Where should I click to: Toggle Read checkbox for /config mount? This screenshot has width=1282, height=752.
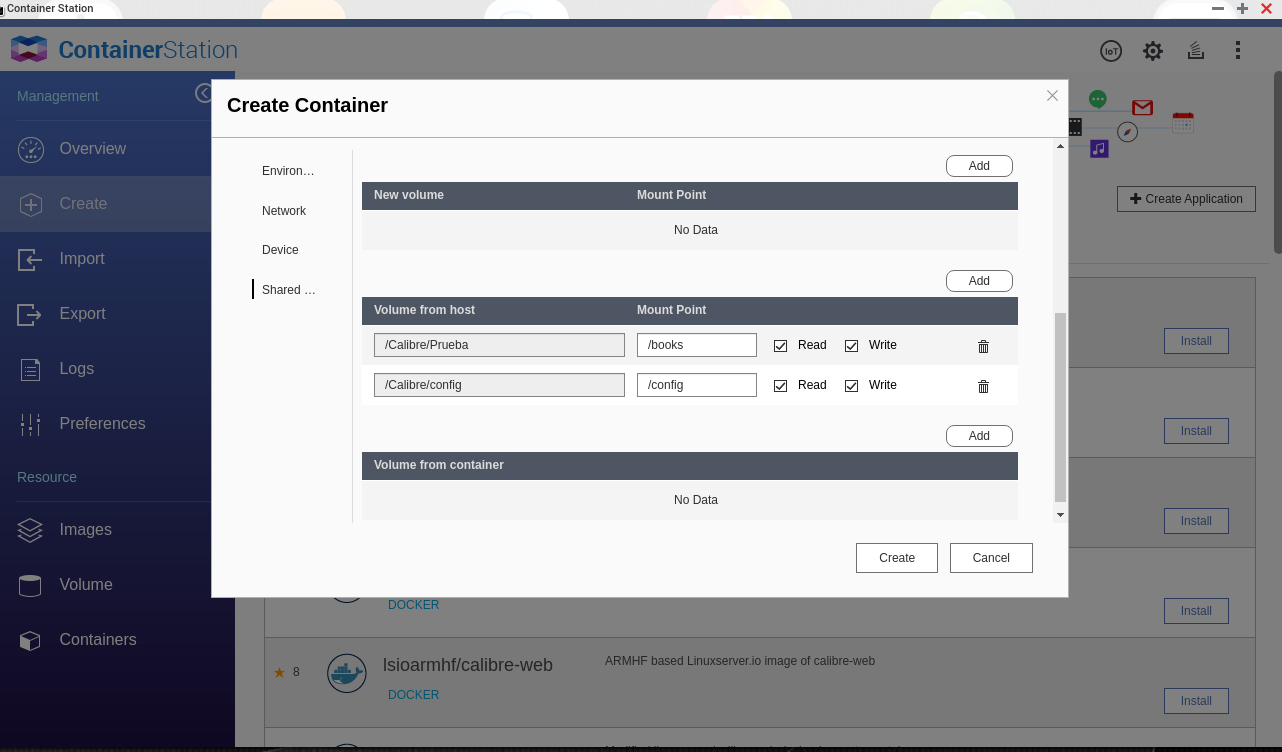coord(781,386)
